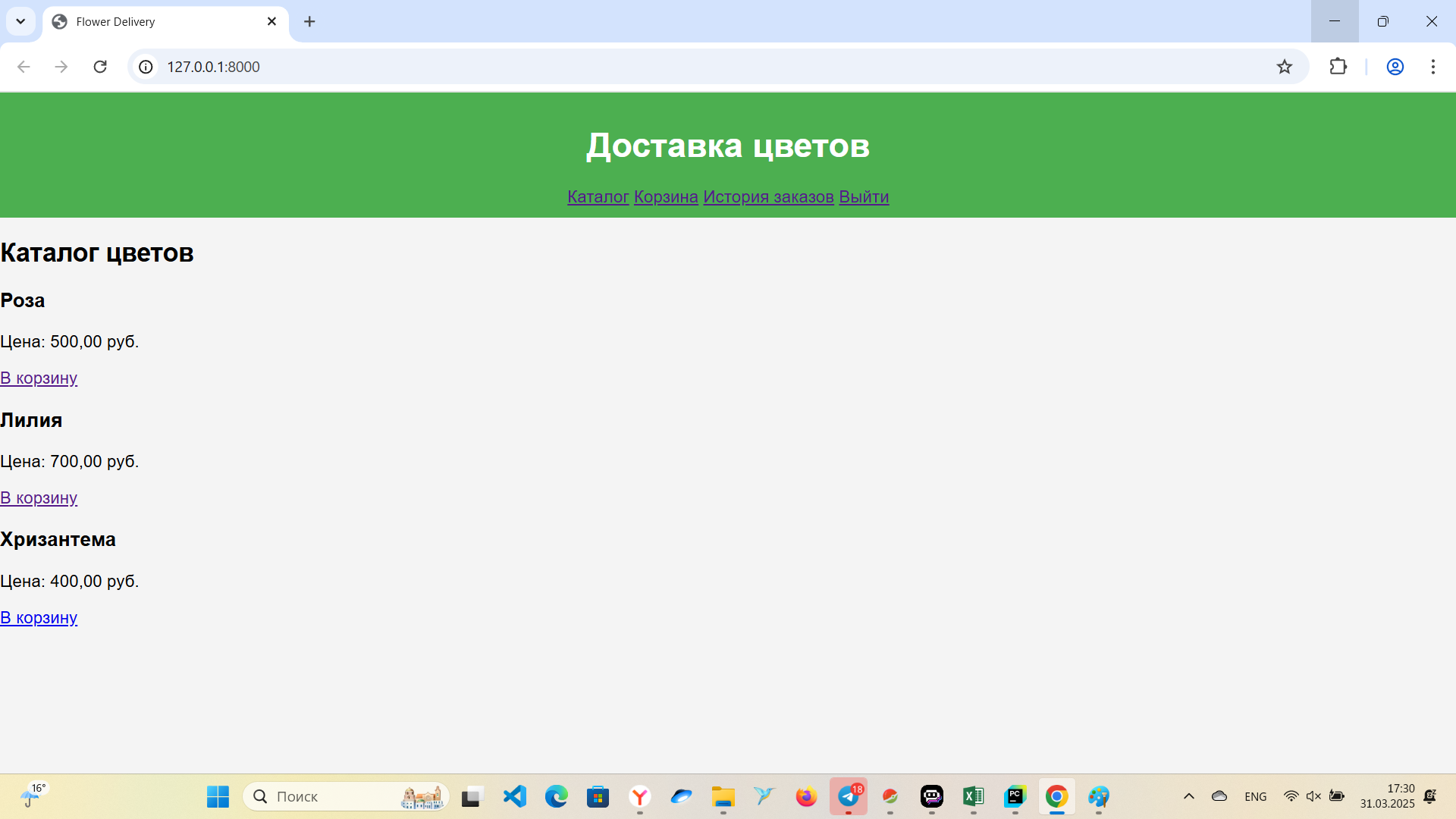
Task: Open Visual Studio Code from the taskbar
Action: [x=514, y=796]
